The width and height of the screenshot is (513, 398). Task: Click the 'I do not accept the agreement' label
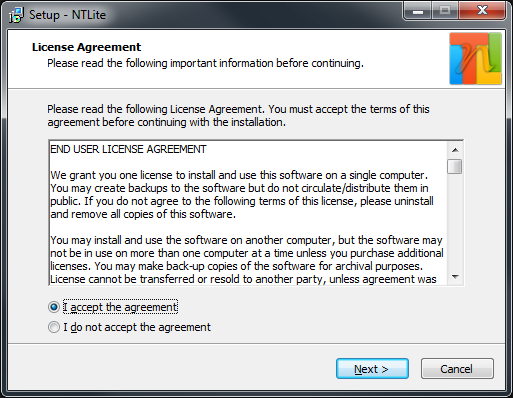point(137,327)
